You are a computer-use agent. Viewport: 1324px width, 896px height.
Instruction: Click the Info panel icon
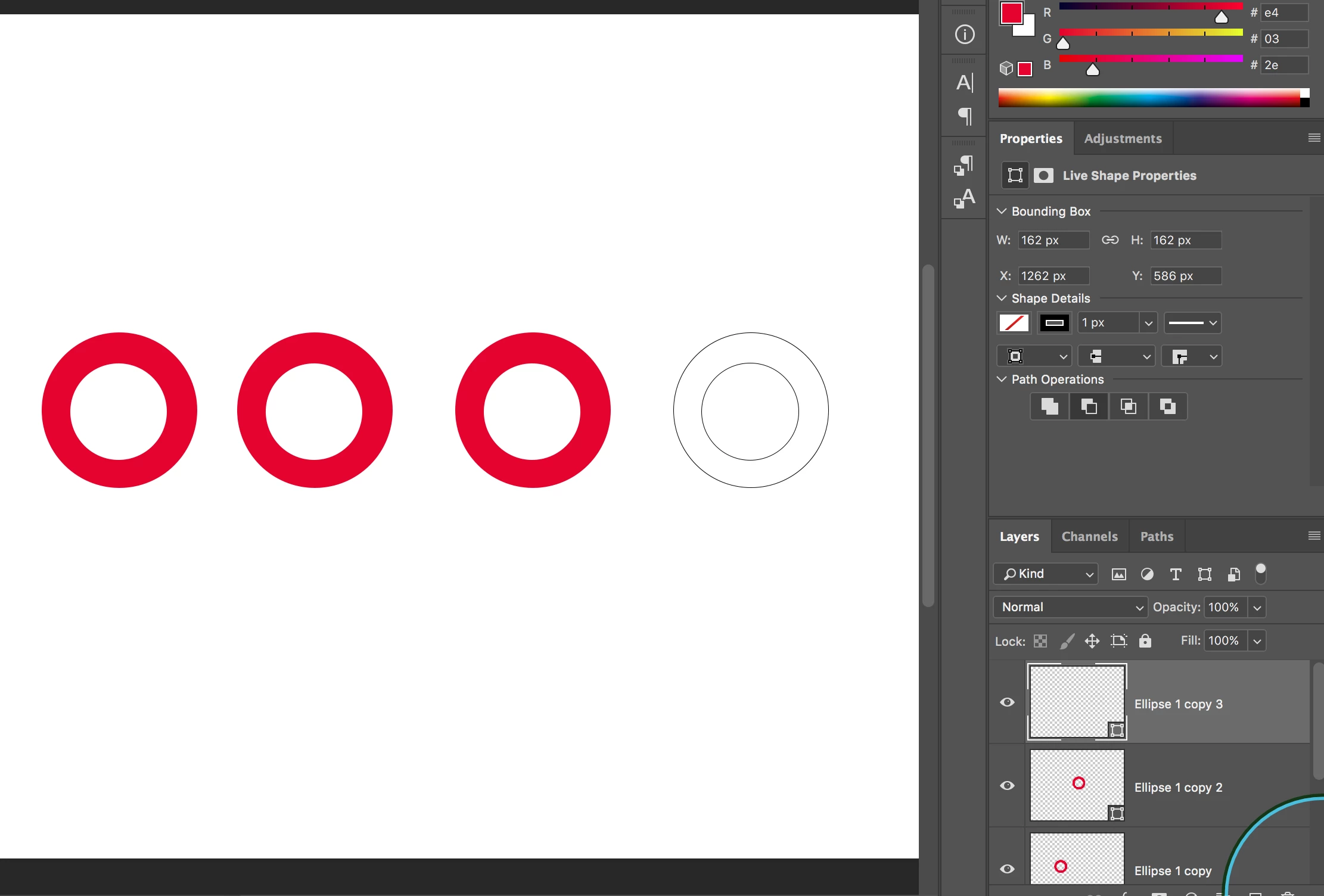pos(965,35)
